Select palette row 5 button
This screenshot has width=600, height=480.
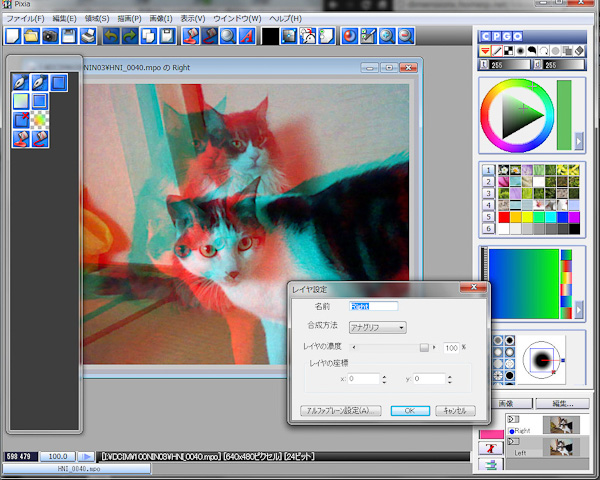pyautogui.click(x=488, y=217)
